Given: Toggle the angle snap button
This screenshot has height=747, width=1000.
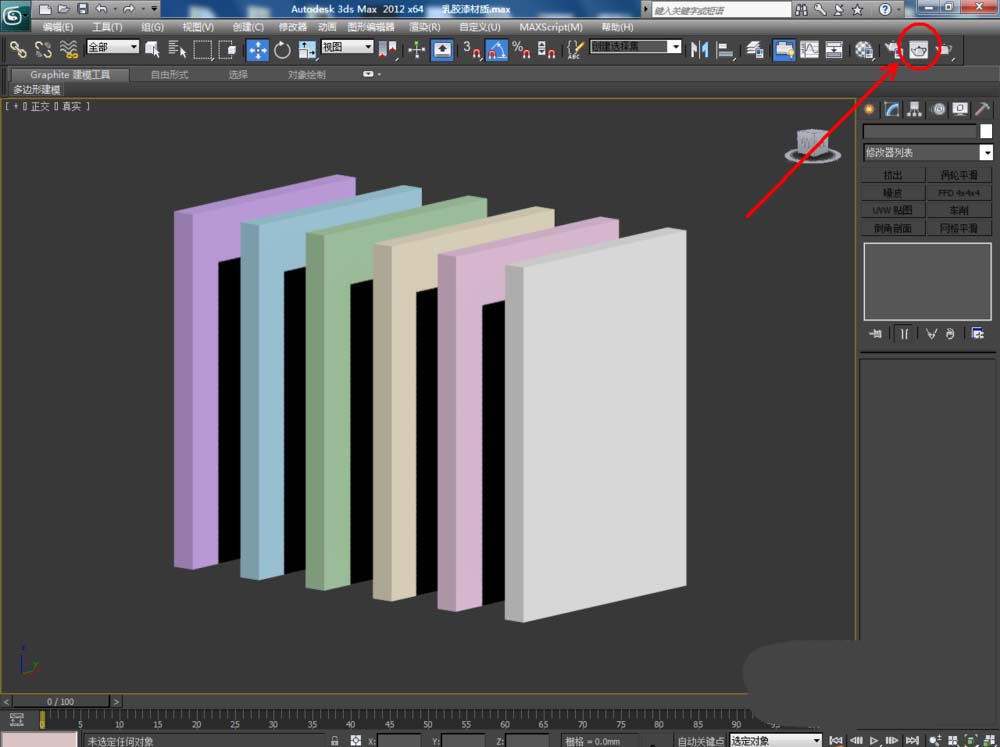Looking at the screenshot, I should [x=497, y=49].
